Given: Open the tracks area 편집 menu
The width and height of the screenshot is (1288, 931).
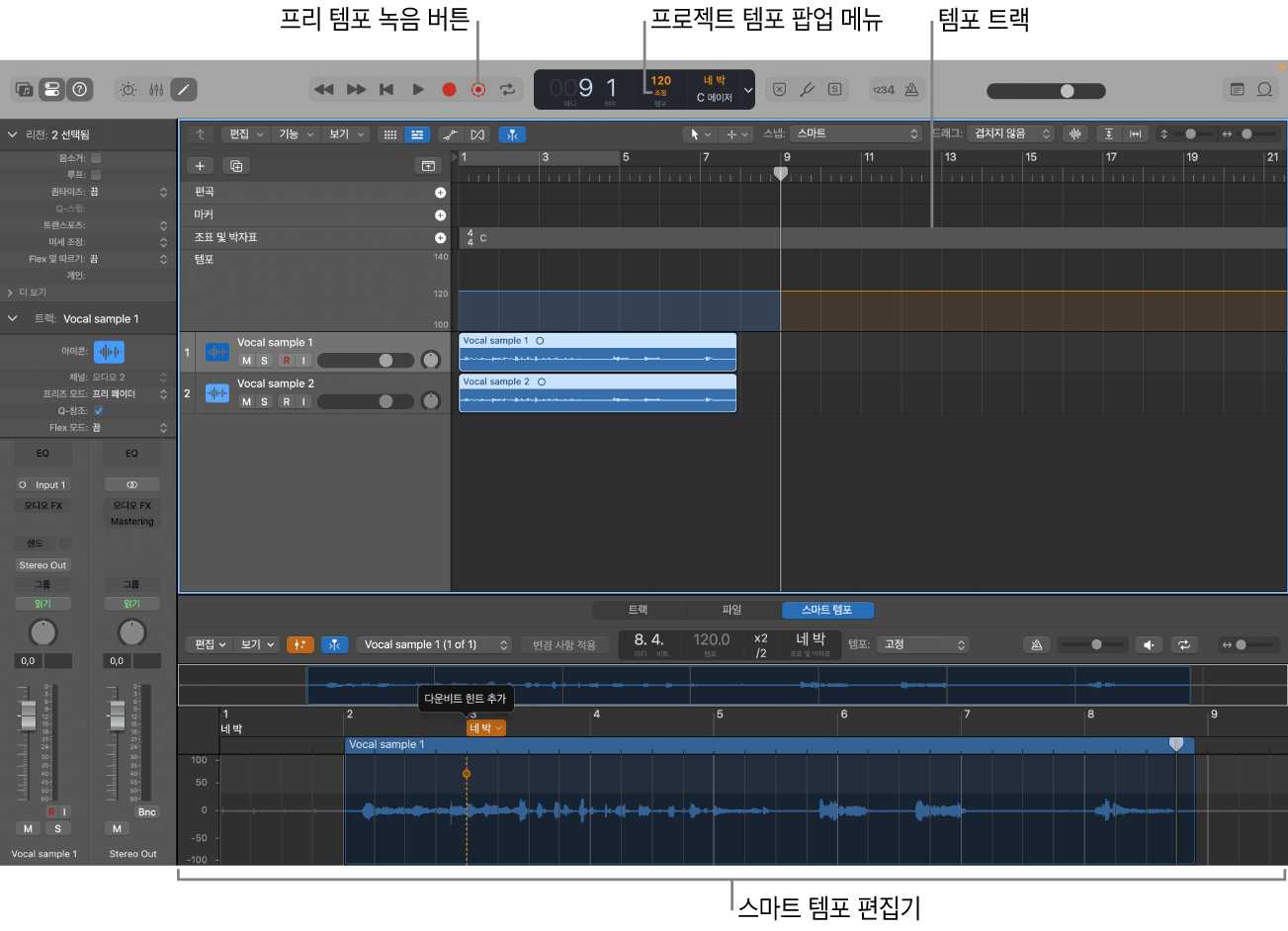Looking at the screenshot, I should tap(245, 134).
